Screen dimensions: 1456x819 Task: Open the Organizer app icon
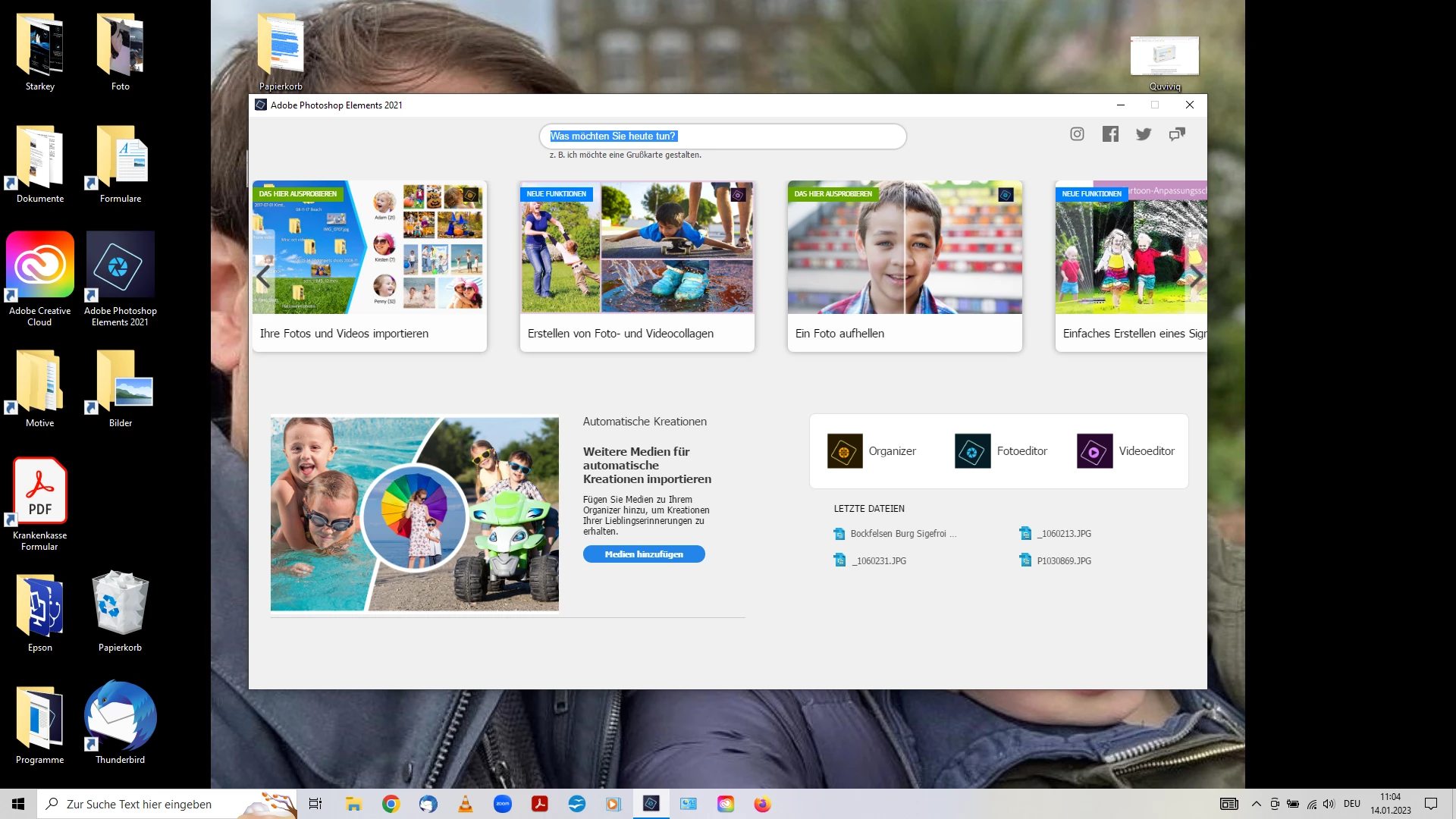coord(845,451)
